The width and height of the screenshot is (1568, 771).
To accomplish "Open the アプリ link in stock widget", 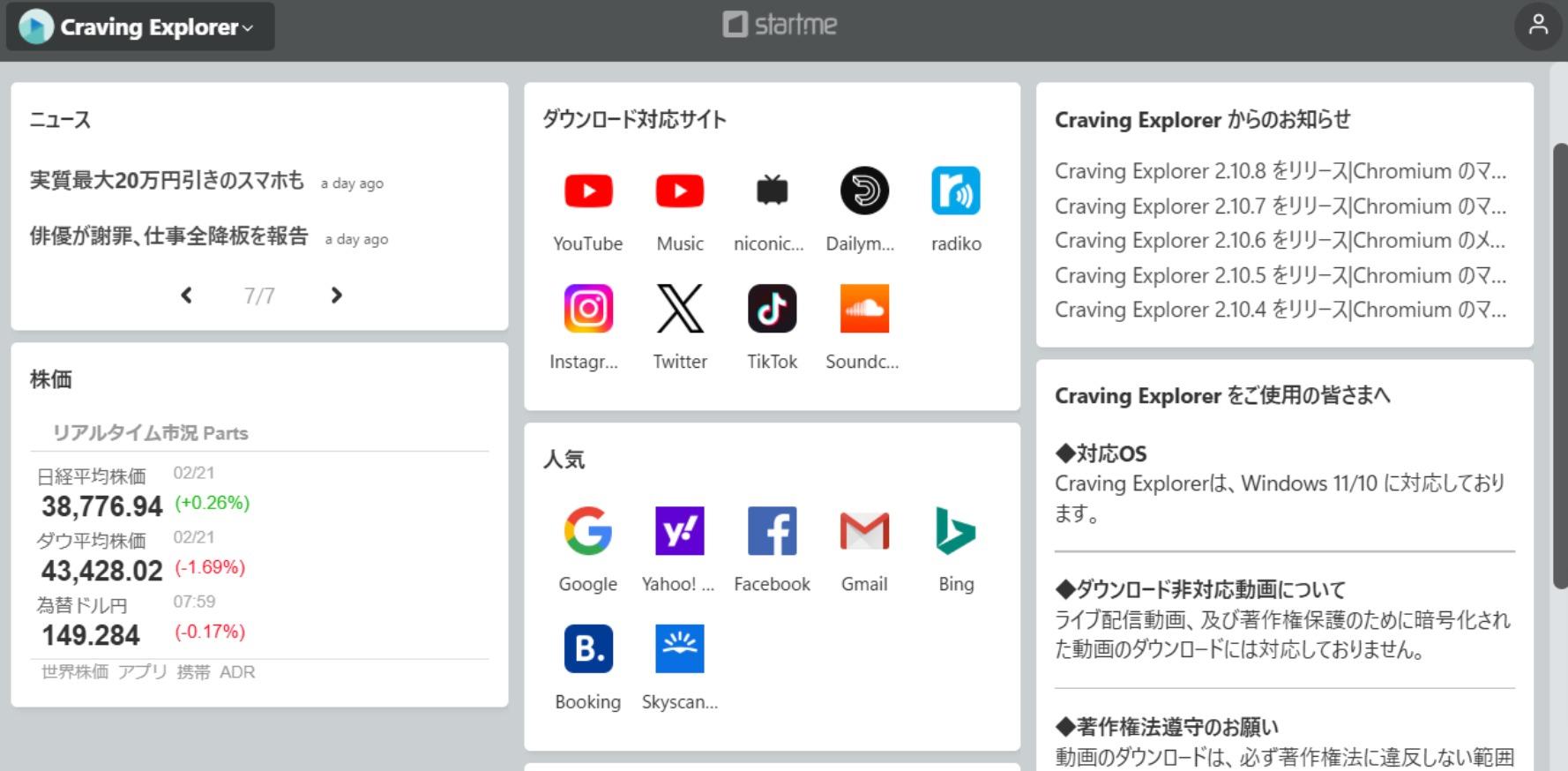I will [142, 672].
